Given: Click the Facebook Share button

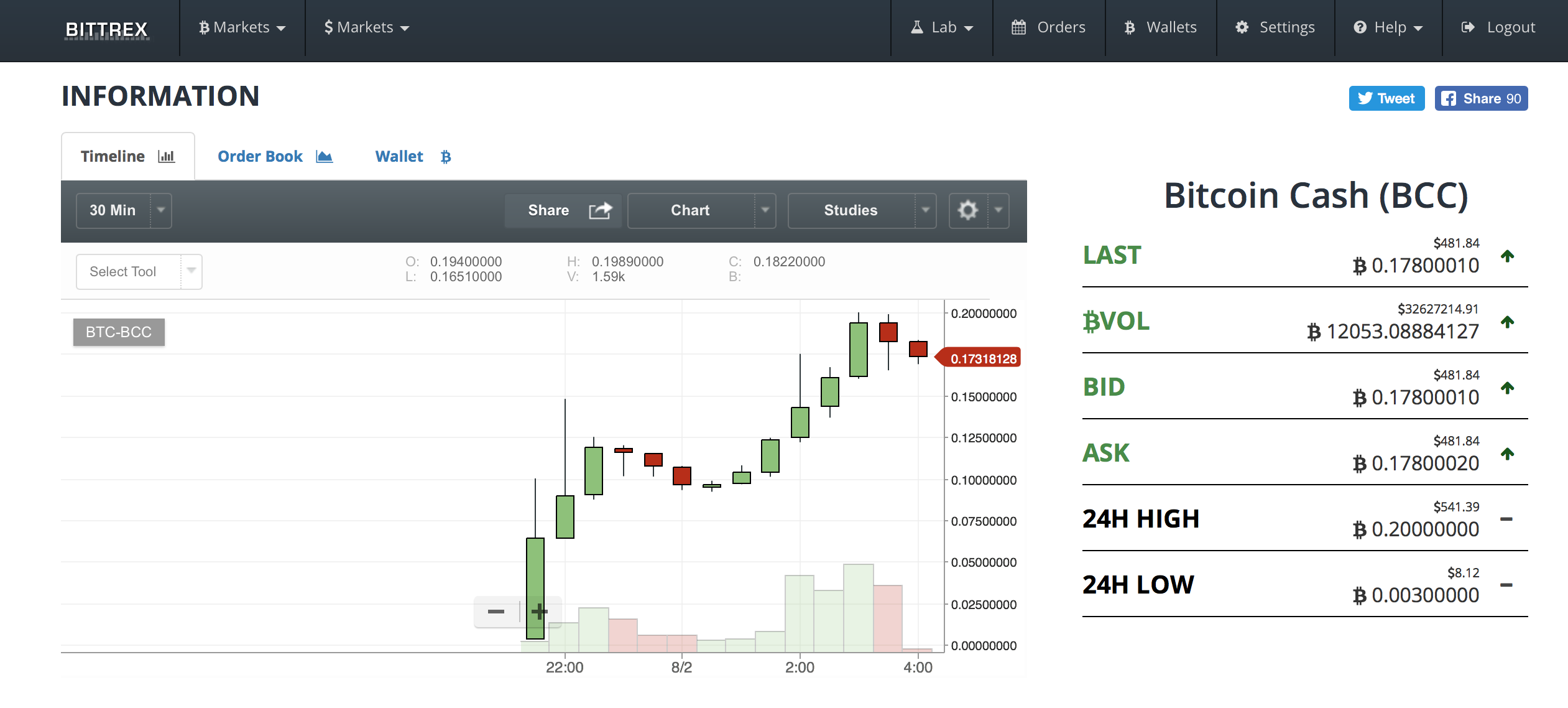Looking at the screenshot, I should [1481, 98].
